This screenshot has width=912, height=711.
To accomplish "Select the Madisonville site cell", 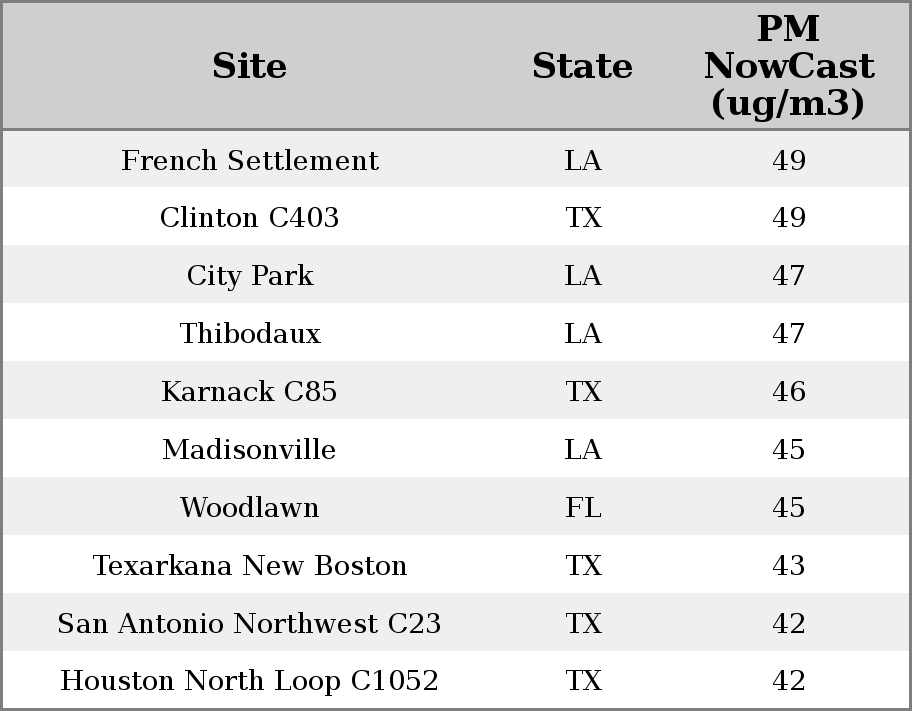I will [x=249, y=450].
